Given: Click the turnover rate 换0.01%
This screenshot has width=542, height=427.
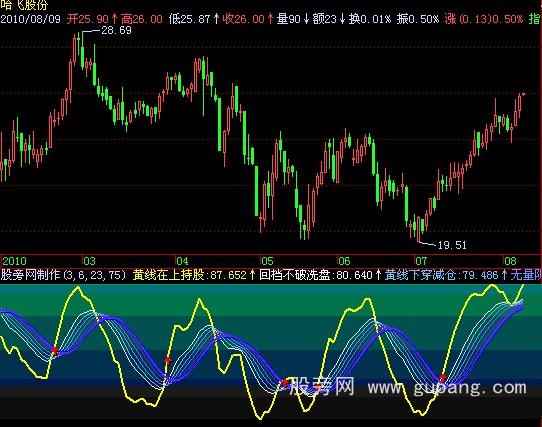Looking at the screenshot, I should 370,19.
